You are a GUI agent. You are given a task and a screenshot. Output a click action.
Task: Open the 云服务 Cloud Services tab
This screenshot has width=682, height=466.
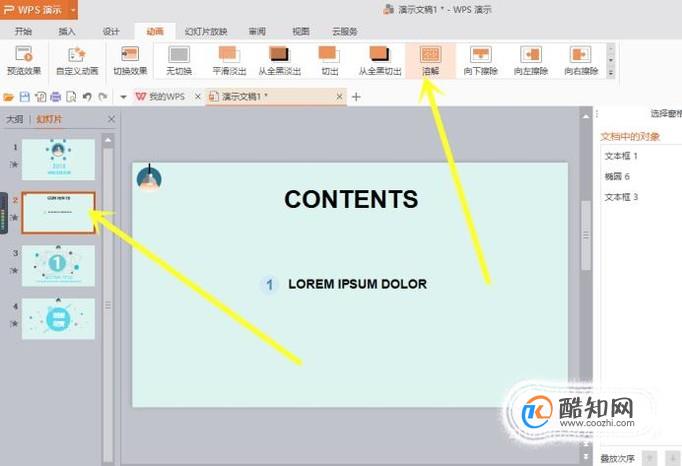[345, 31]
